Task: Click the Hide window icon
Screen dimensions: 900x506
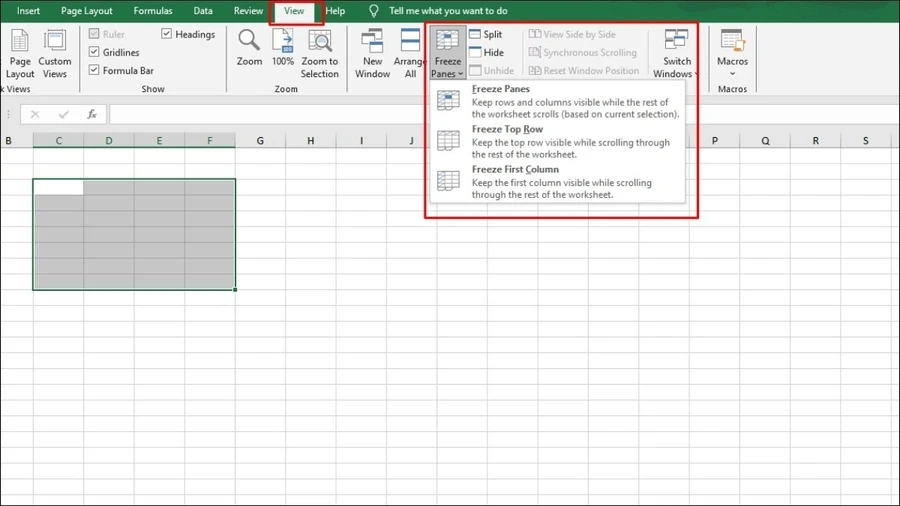Action: pyautogui.click(x=475, y=52)
